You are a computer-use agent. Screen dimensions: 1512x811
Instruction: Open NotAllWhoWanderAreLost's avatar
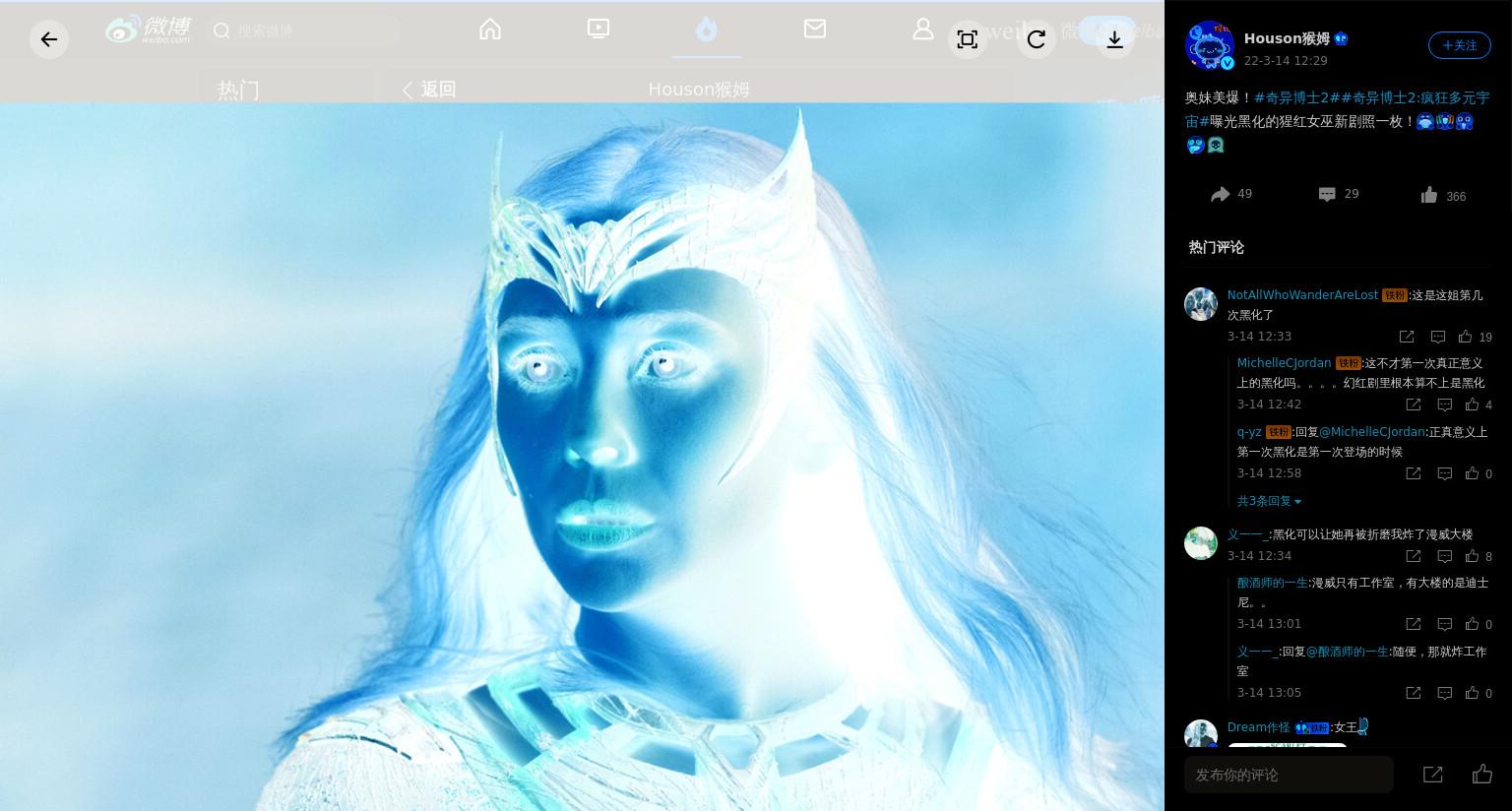pyautogui.click(x=1201, y=304)
